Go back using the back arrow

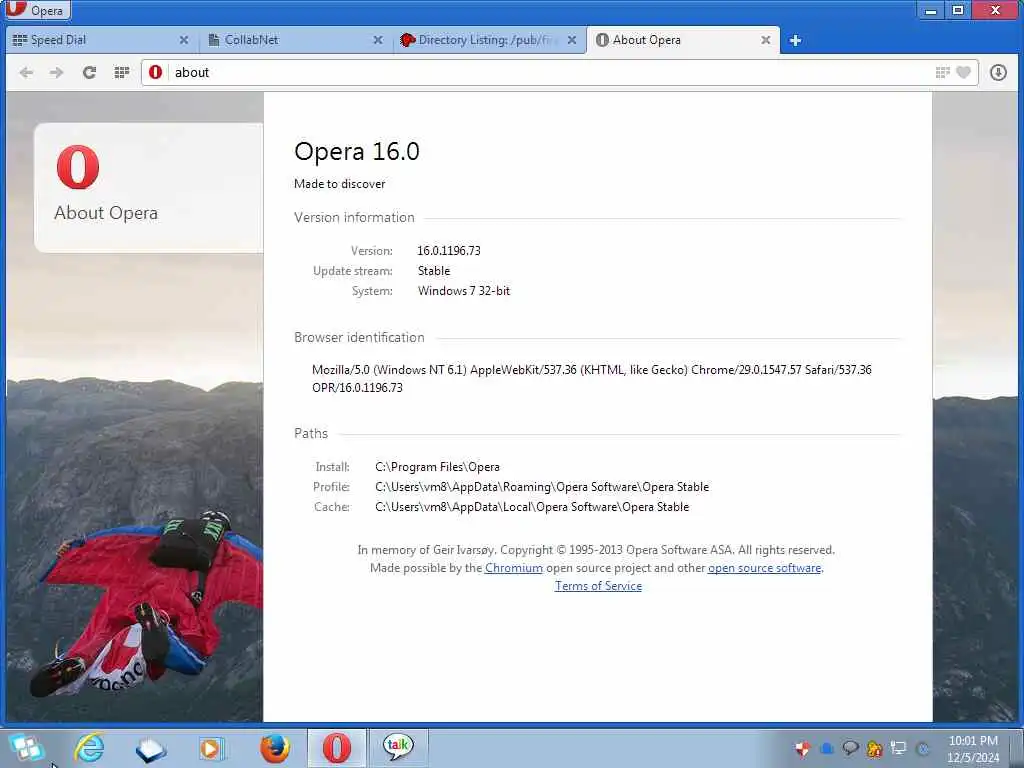[26, 72]
